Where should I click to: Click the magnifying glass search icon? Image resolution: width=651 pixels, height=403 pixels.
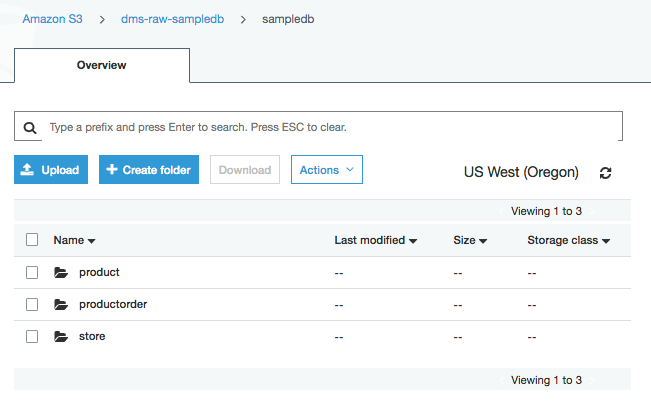pos(30,128)
